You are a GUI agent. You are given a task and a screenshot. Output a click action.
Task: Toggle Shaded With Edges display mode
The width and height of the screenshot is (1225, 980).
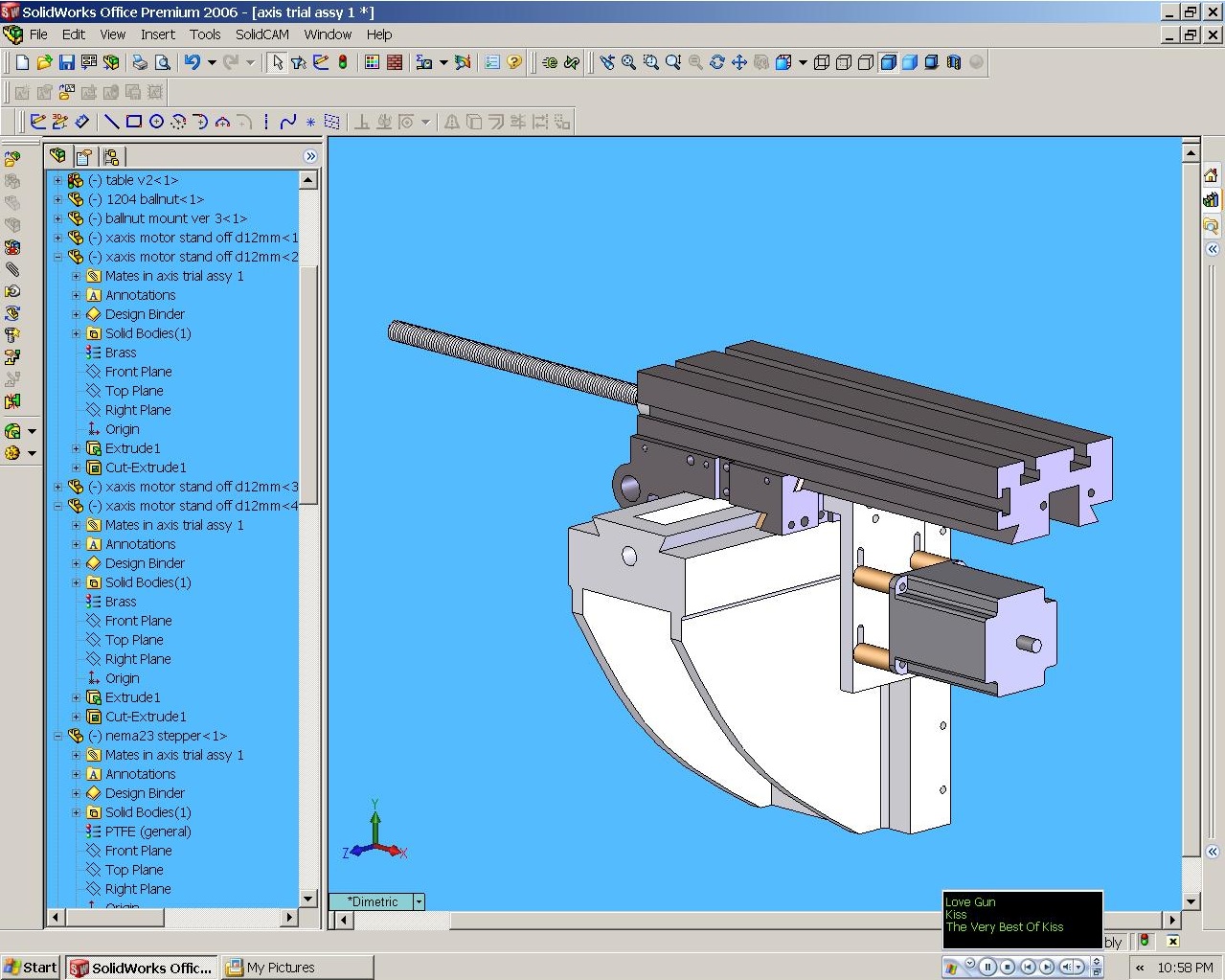point(888,62)
